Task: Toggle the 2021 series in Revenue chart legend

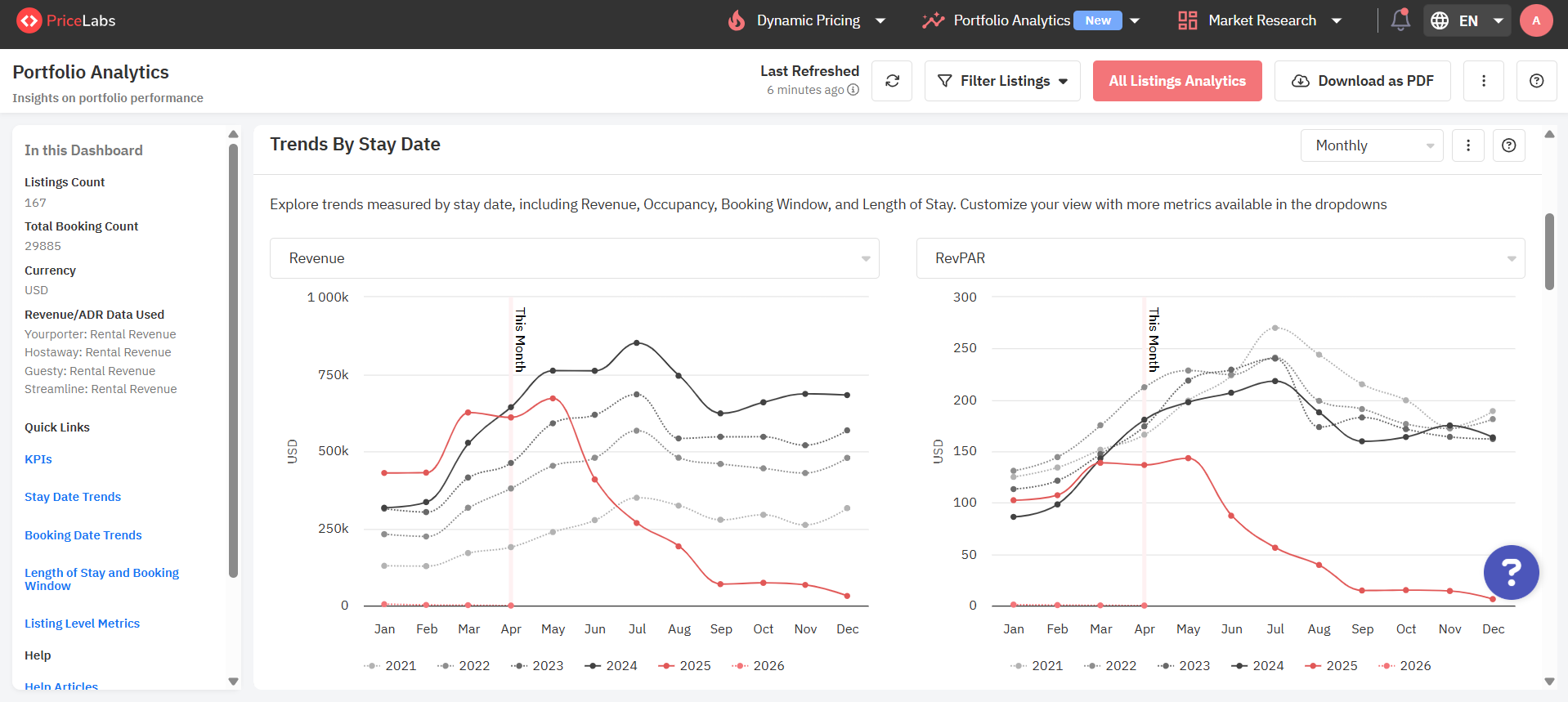Action: coord(390,666)
